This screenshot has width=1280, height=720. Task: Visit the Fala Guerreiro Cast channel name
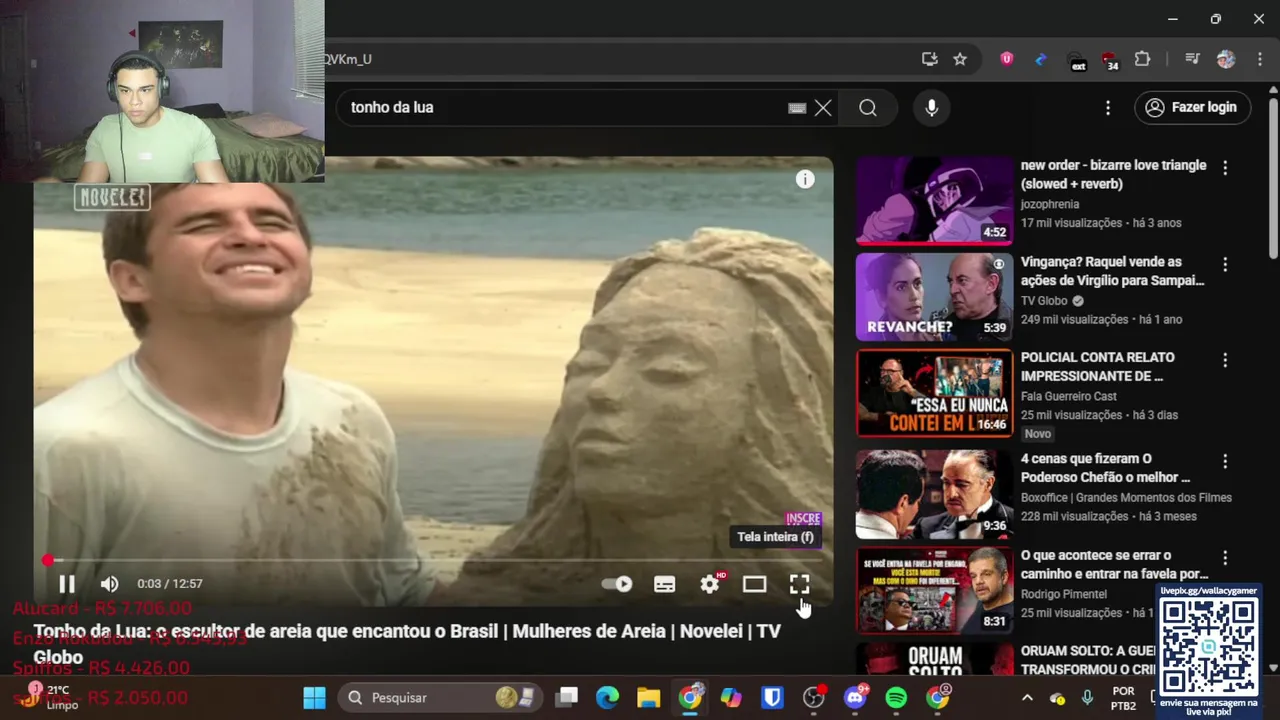(1069, 396)
